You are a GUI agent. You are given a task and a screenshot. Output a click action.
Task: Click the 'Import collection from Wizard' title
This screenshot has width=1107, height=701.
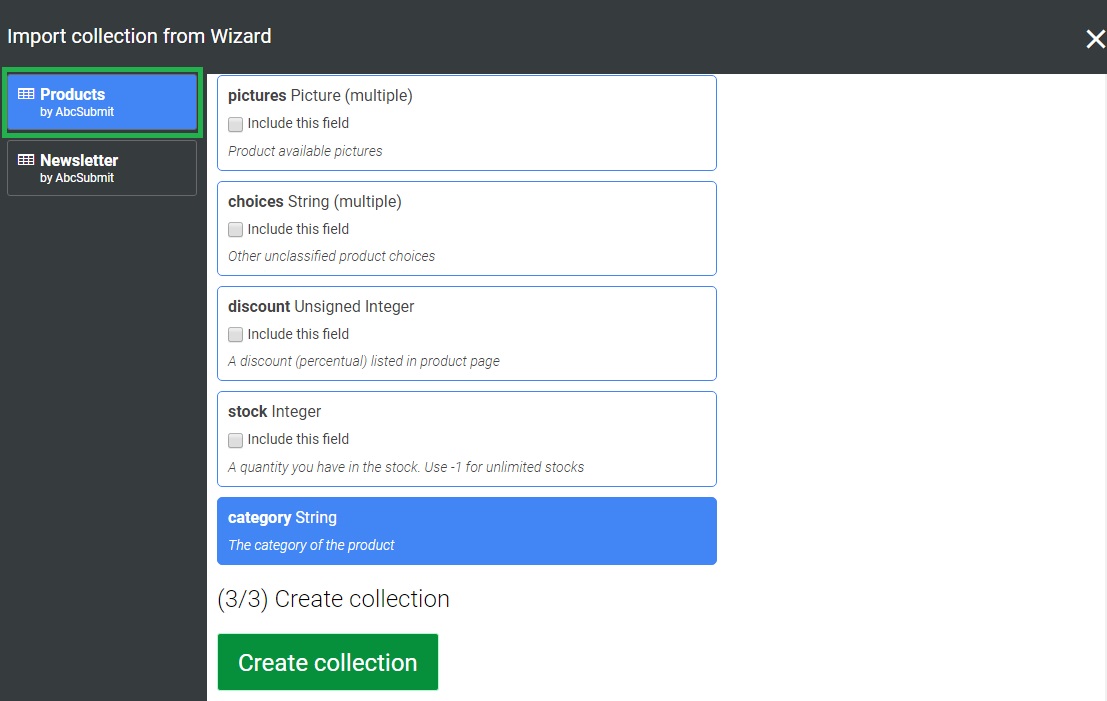(139, 36)
